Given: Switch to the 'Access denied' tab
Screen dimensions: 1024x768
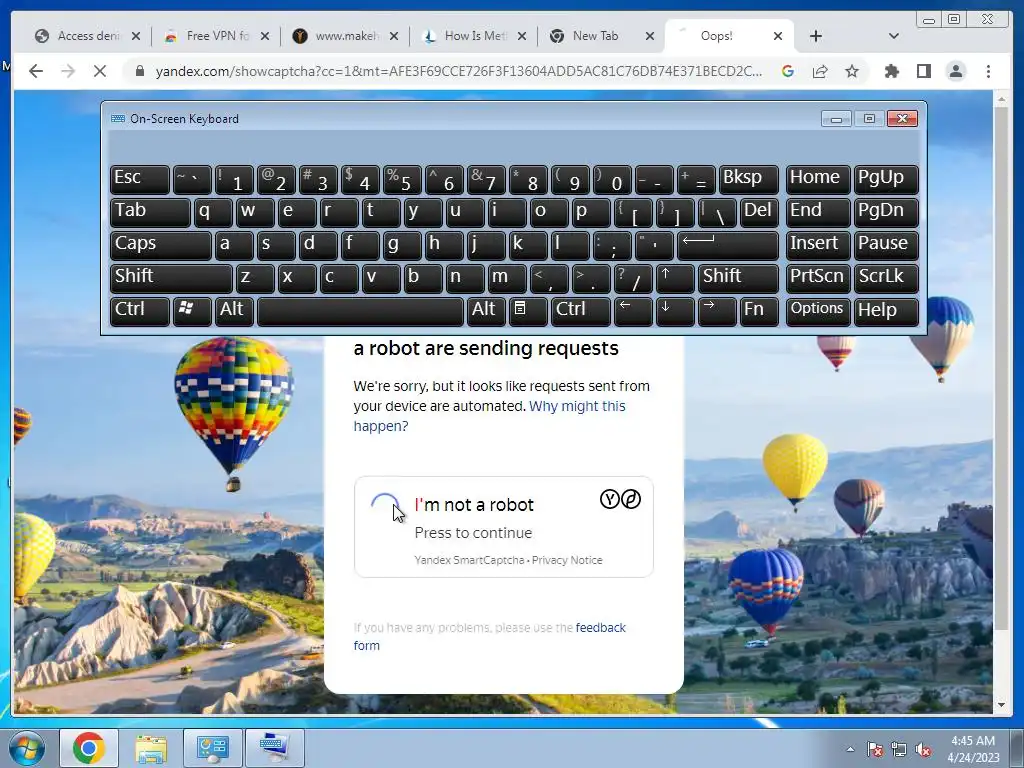Looking at the screenshot, I should pyautogui.click(x=80, y=36).
